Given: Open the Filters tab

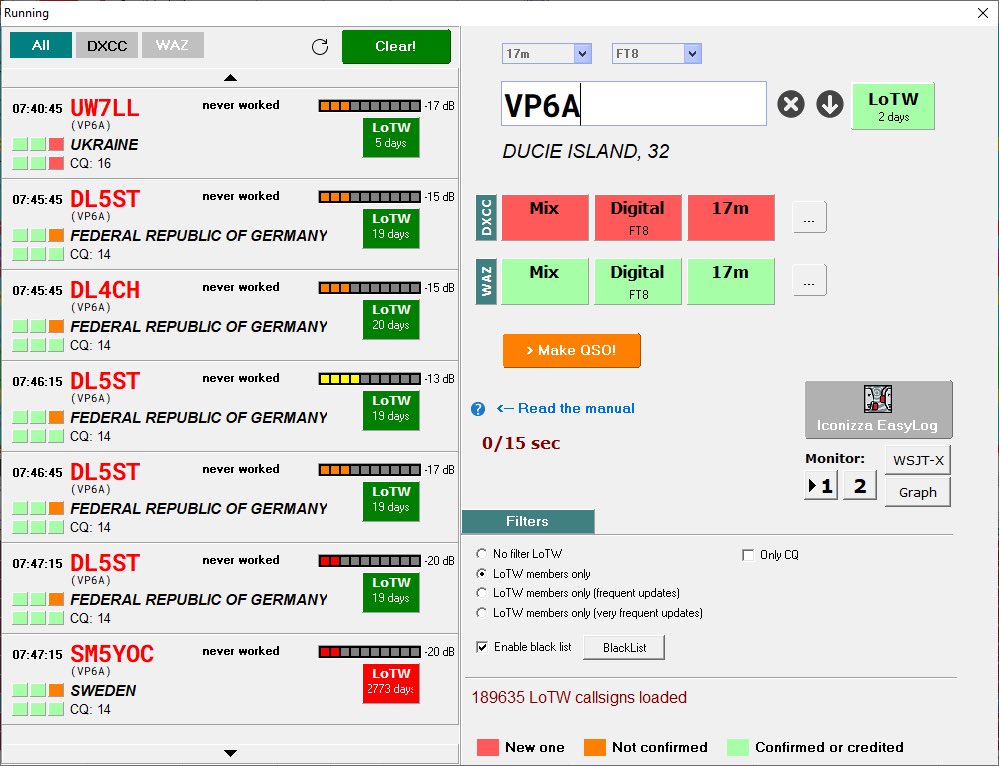Looking at the screenshot, I should point(528,521).
